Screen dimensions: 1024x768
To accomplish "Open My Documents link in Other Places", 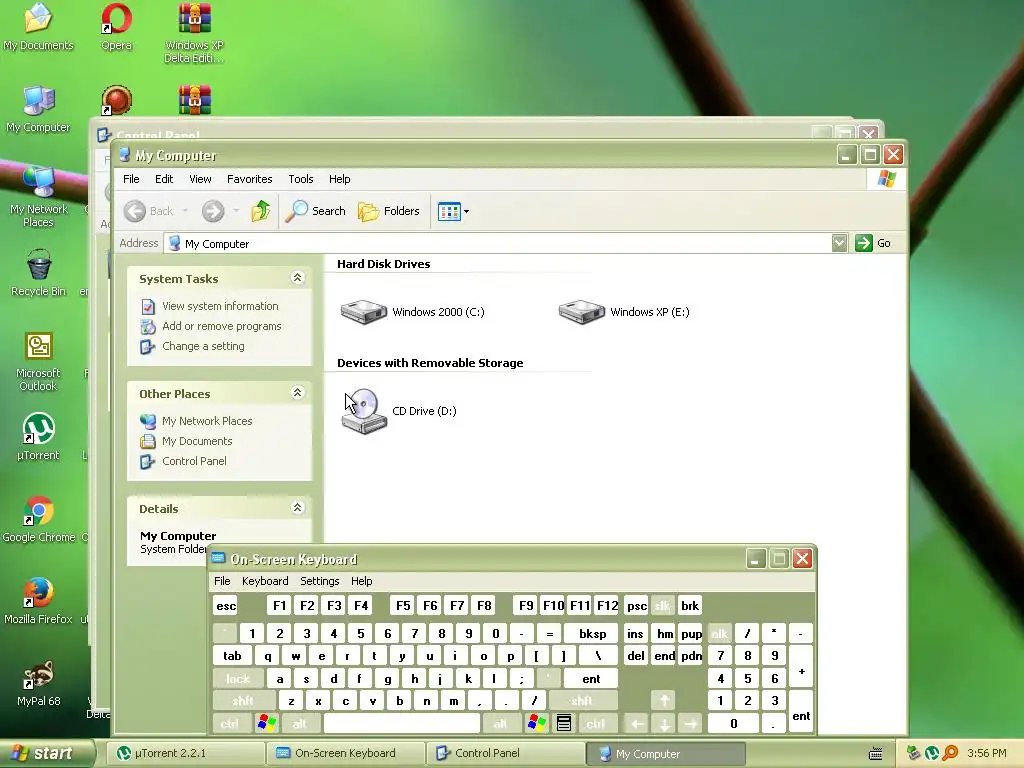I will 197,441.
